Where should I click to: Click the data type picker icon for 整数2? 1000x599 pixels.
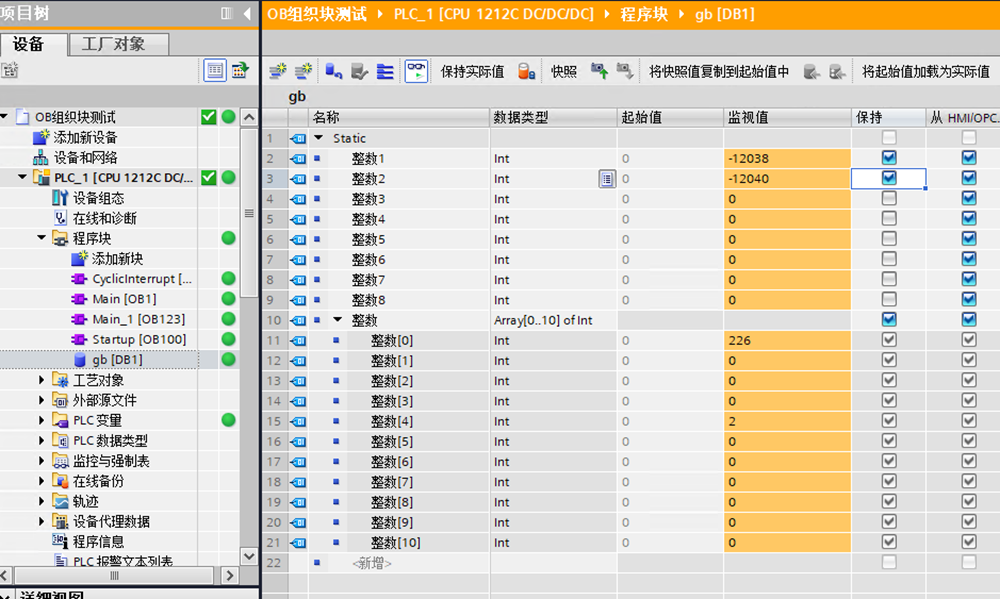(606, 179)
